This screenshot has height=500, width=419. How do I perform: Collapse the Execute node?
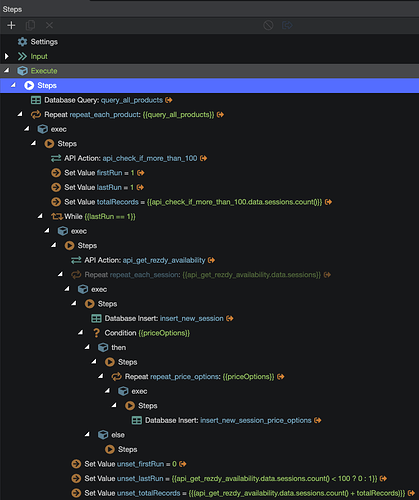pos(6,70)
